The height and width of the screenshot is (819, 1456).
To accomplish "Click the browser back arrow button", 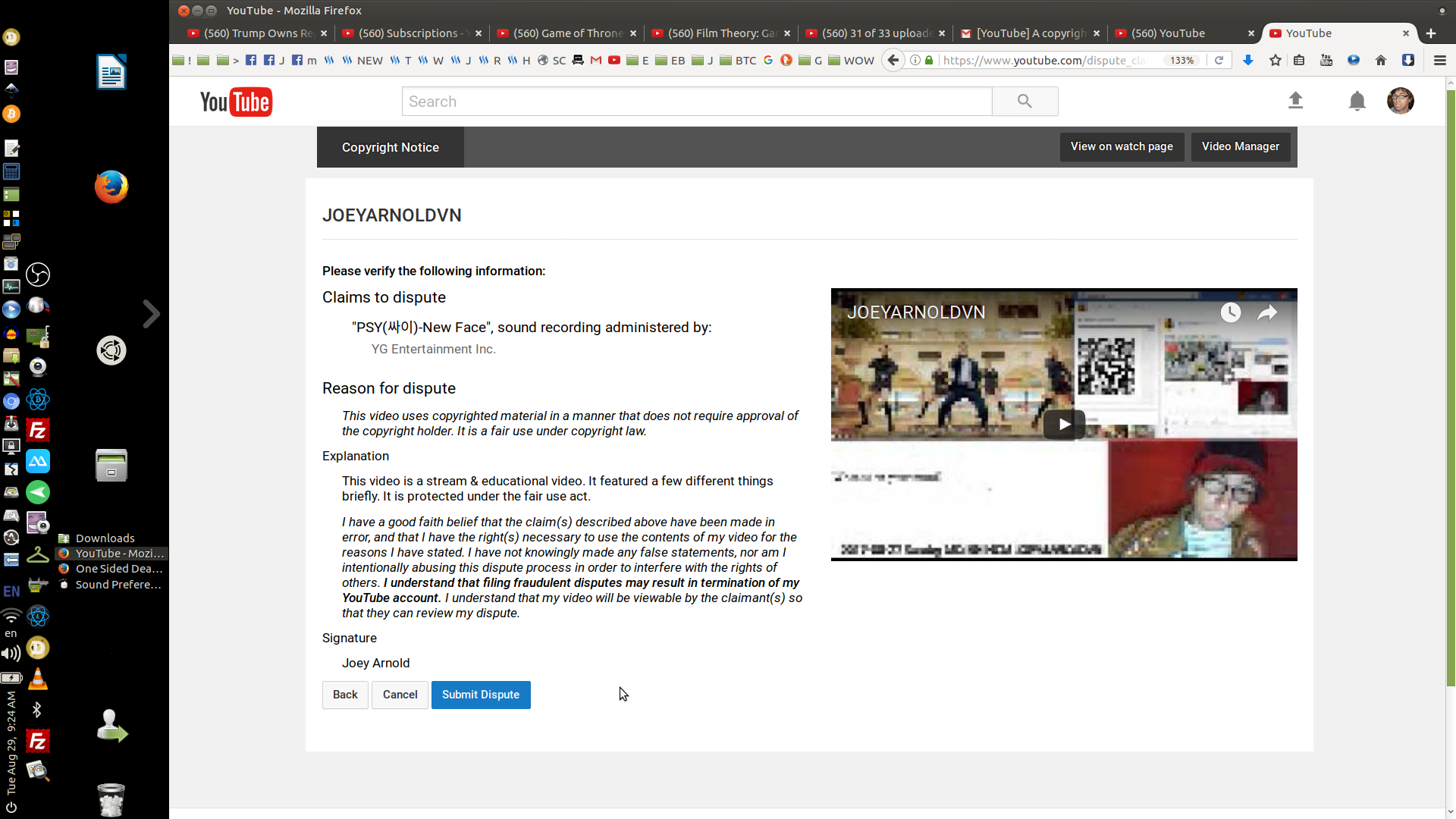I will (x=893, y=60).
